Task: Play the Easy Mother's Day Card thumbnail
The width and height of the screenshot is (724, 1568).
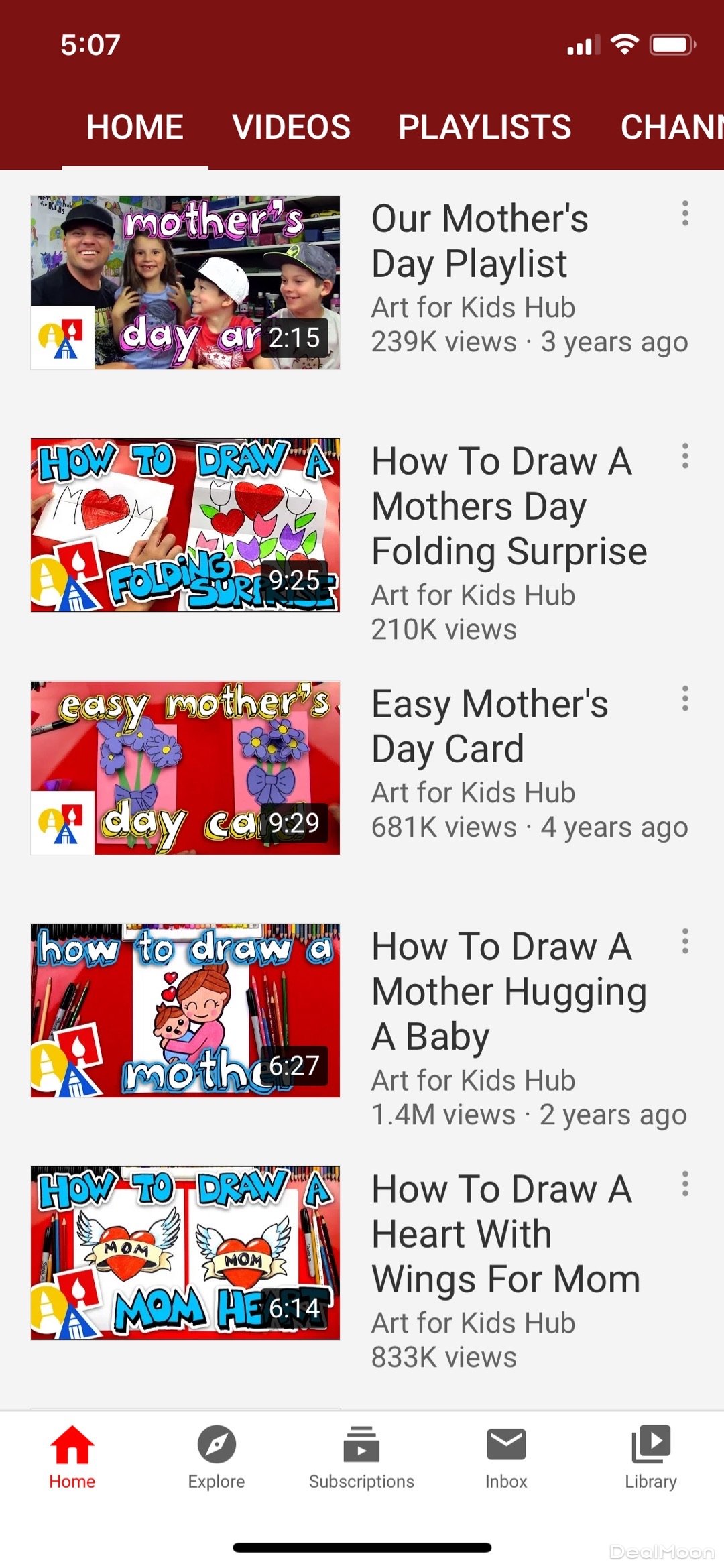Action: [185, 768]
